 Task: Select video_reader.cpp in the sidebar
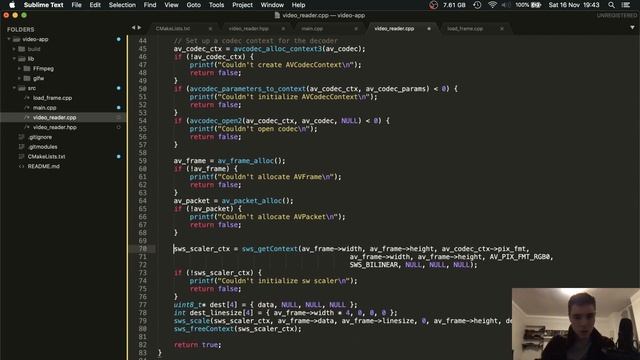(54, 118)
